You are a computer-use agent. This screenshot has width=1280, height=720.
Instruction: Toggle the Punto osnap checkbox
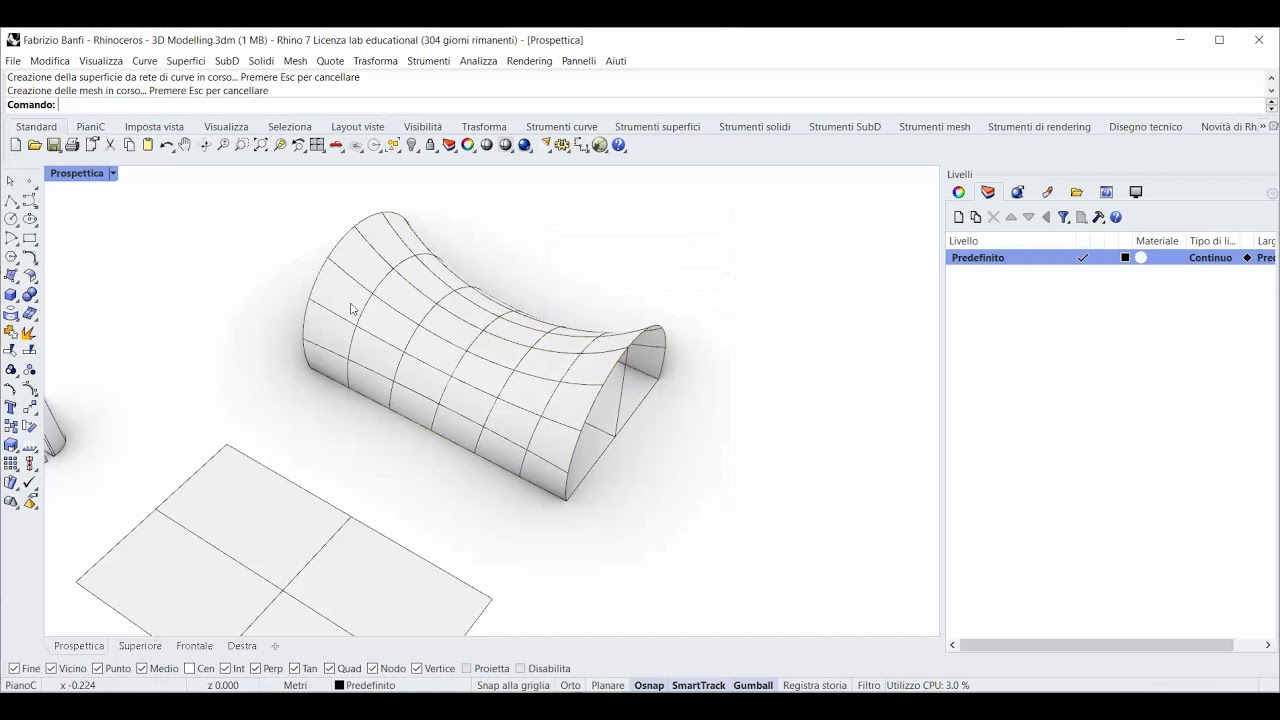pos(98,668)
